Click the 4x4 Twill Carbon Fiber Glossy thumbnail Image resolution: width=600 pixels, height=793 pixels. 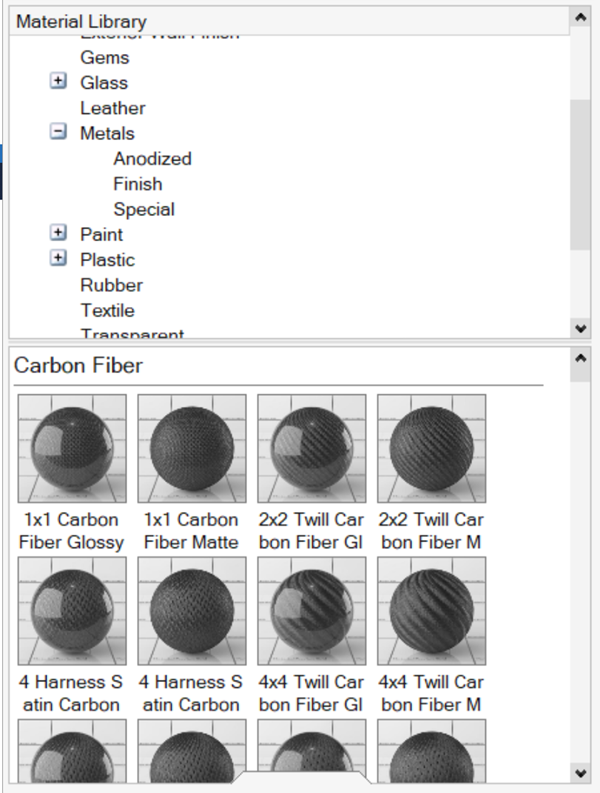tap(312, 610)
